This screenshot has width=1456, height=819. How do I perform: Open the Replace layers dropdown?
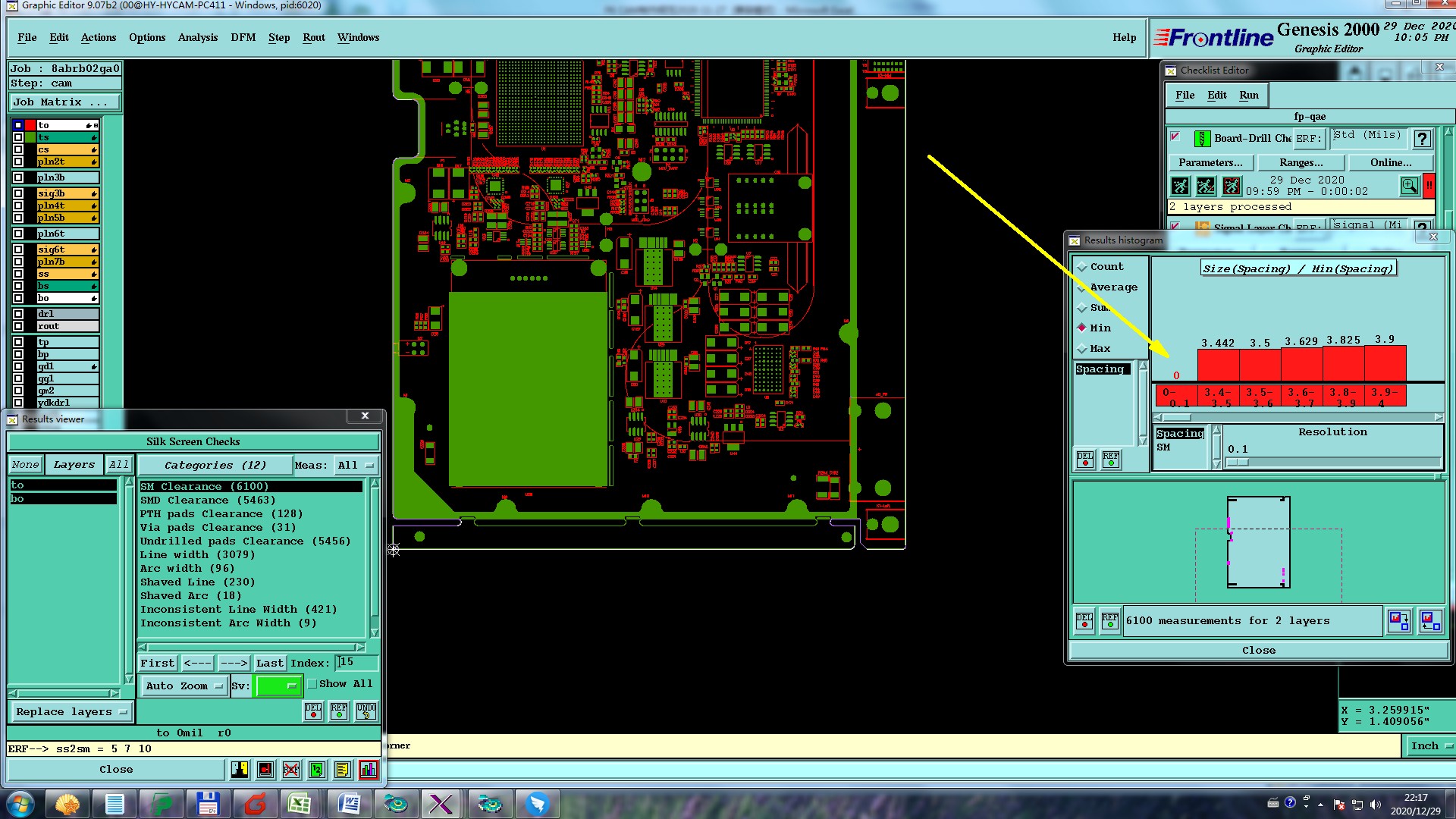(71, 712)
